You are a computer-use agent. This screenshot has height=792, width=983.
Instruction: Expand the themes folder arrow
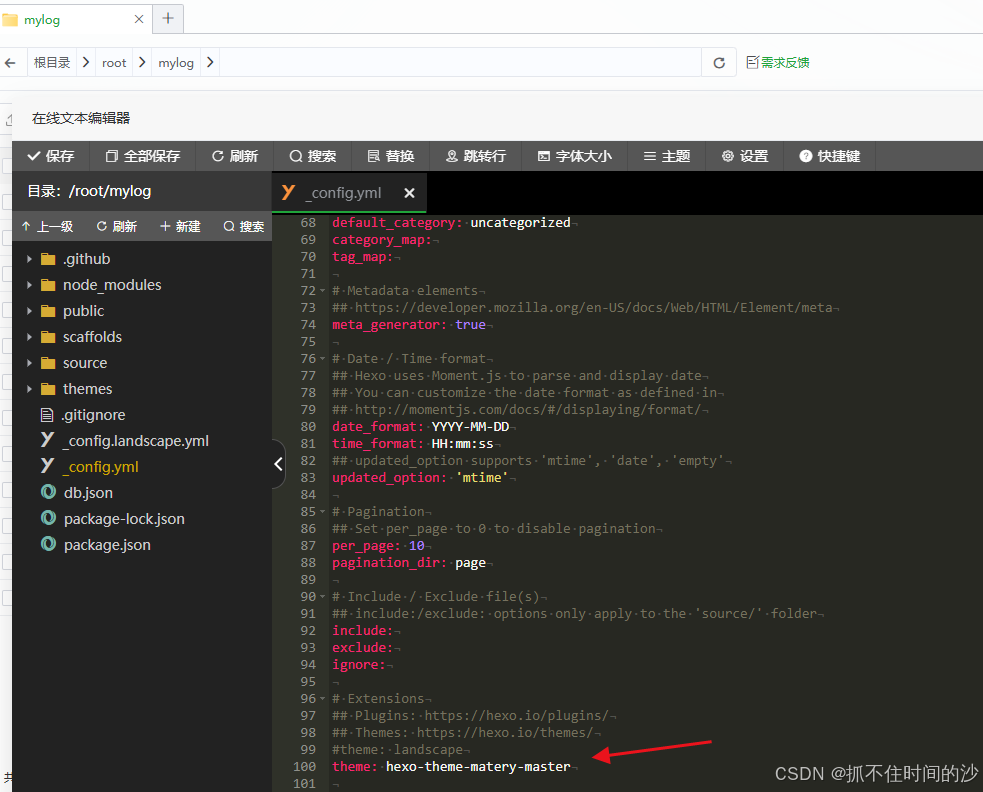tap(29, 389)
